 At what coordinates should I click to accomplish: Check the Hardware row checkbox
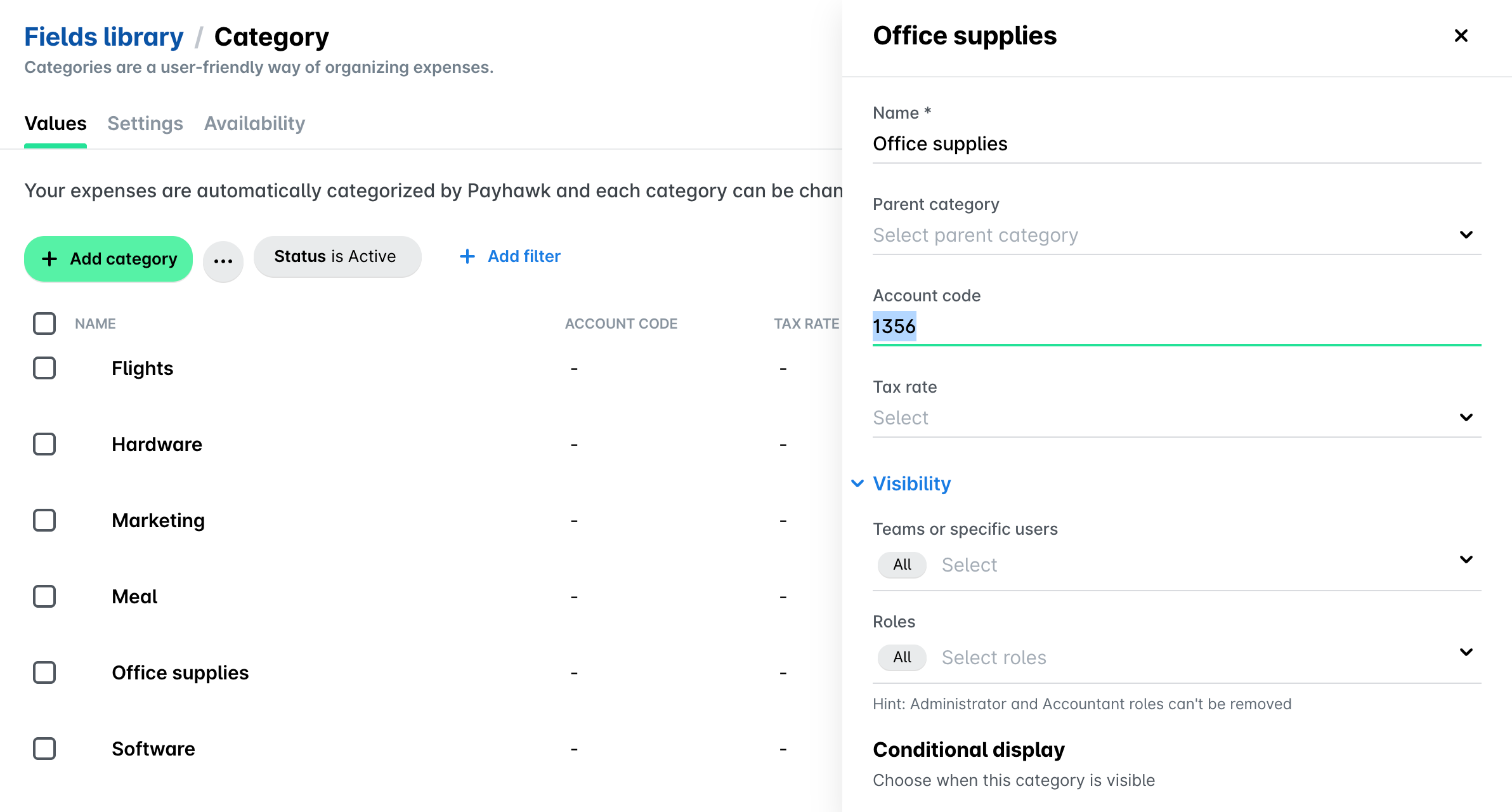tap(44, 444)
